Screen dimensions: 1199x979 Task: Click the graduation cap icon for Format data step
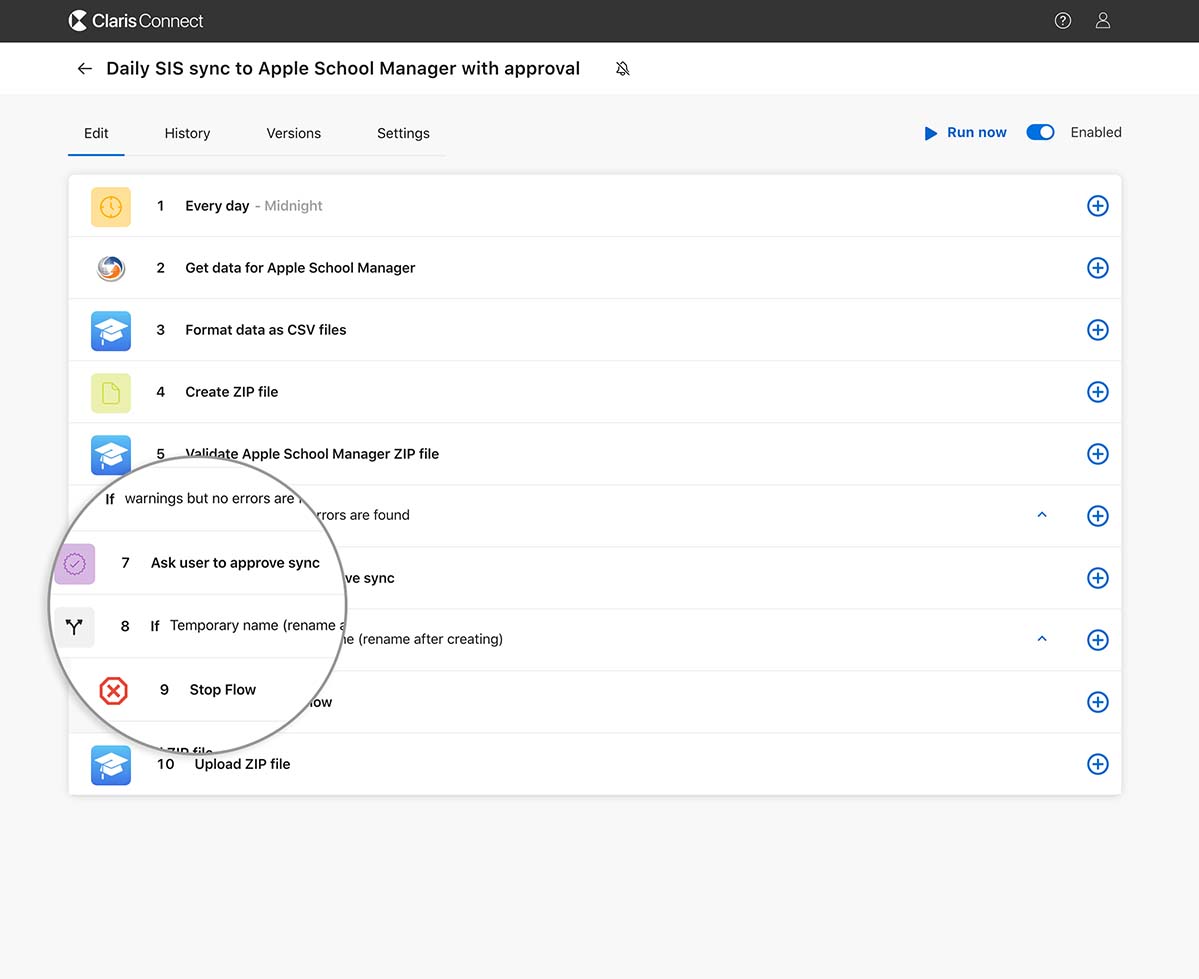click(x=111, y=330)
